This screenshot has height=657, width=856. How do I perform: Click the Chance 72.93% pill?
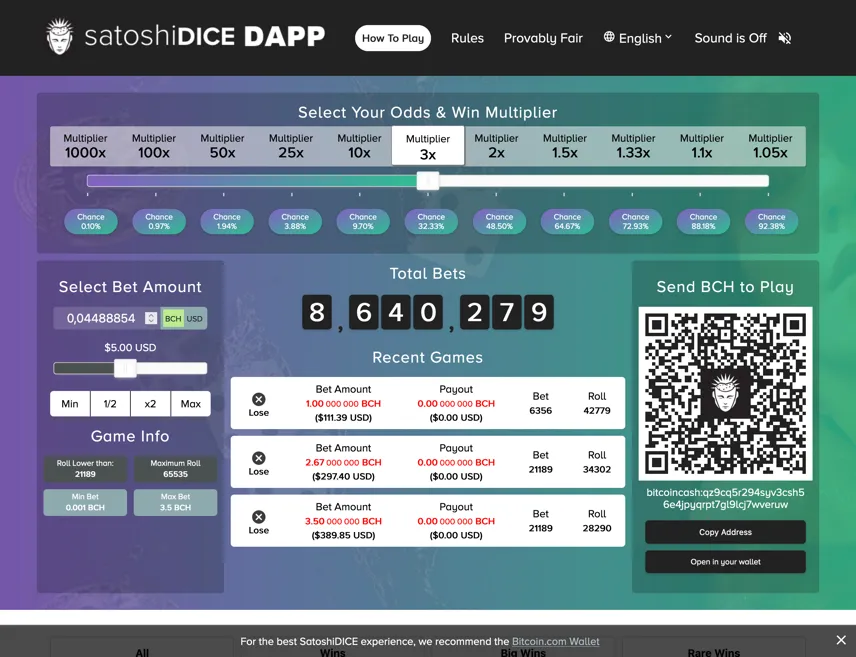click(635, 221)
